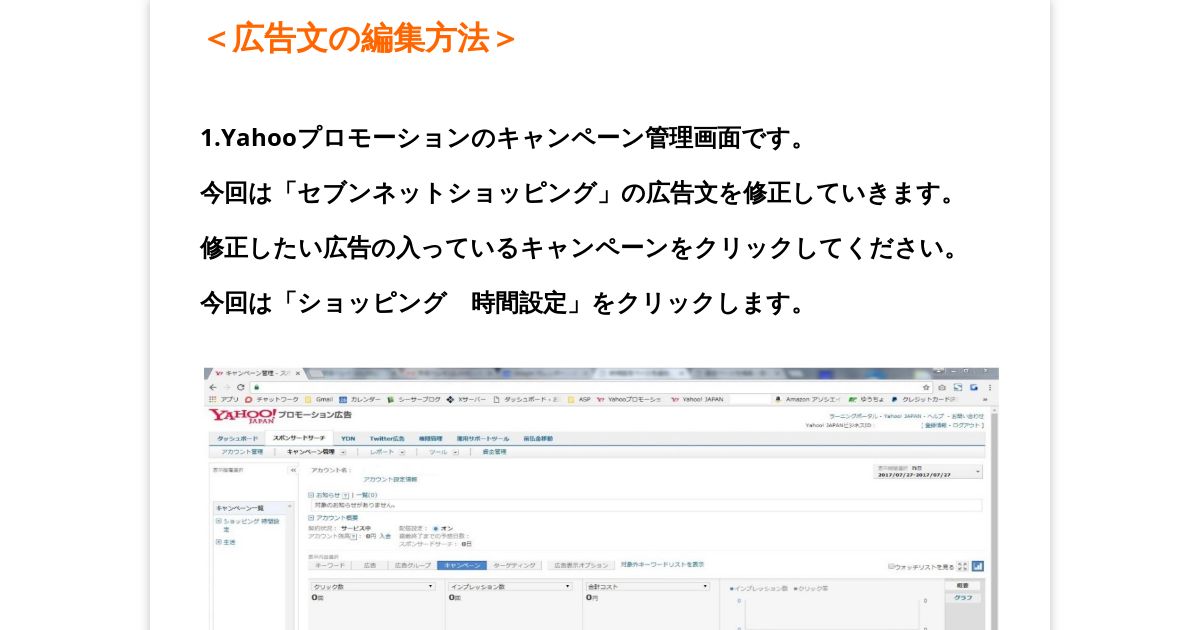Click the 入金 link
This screenshot has height=630, width=1200.
(x=385, y=536)
